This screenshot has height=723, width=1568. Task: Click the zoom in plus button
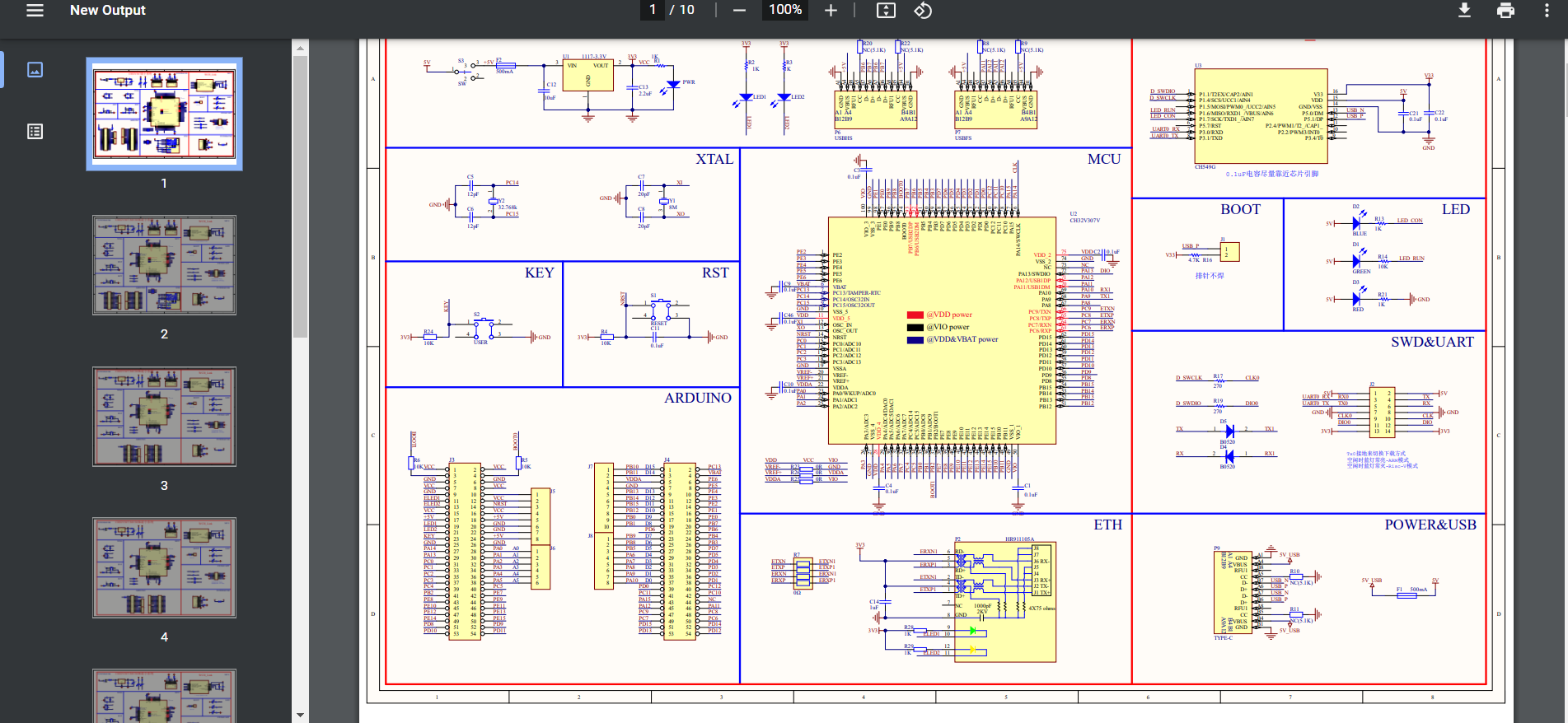click(831, 11)
